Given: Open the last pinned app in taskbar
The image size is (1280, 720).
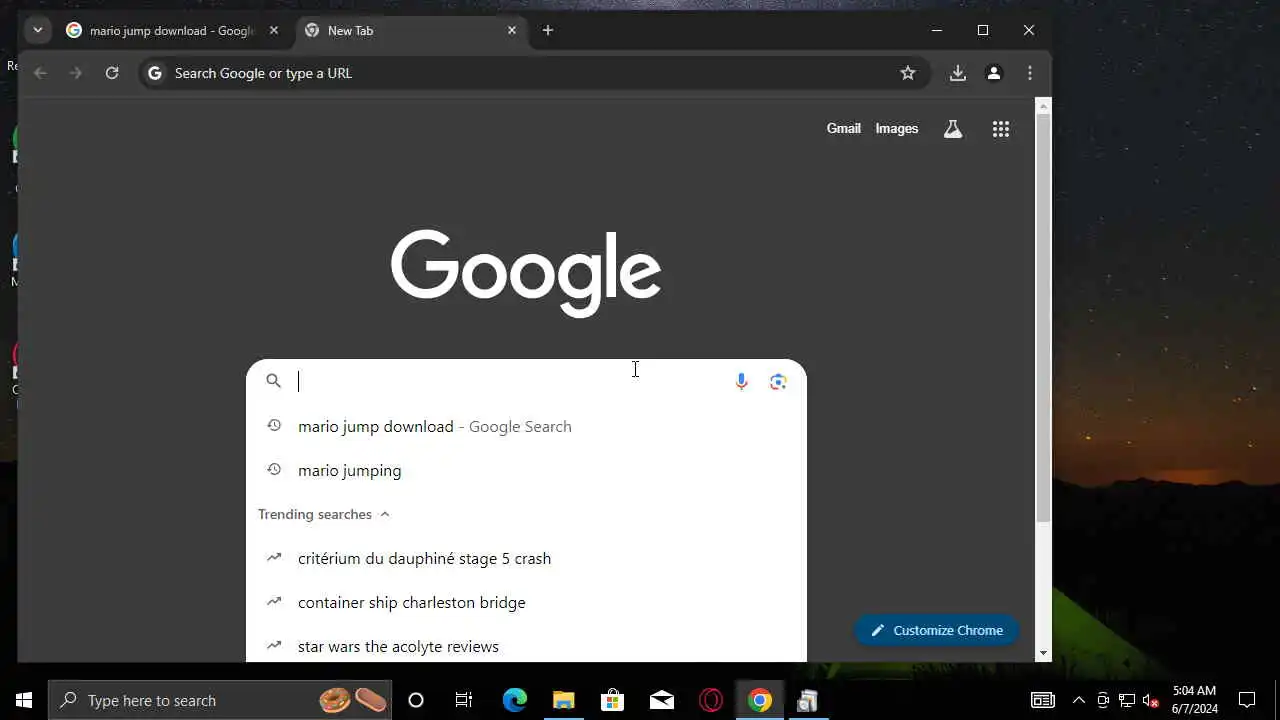Looking at the screenshot, I should [807, 700].
